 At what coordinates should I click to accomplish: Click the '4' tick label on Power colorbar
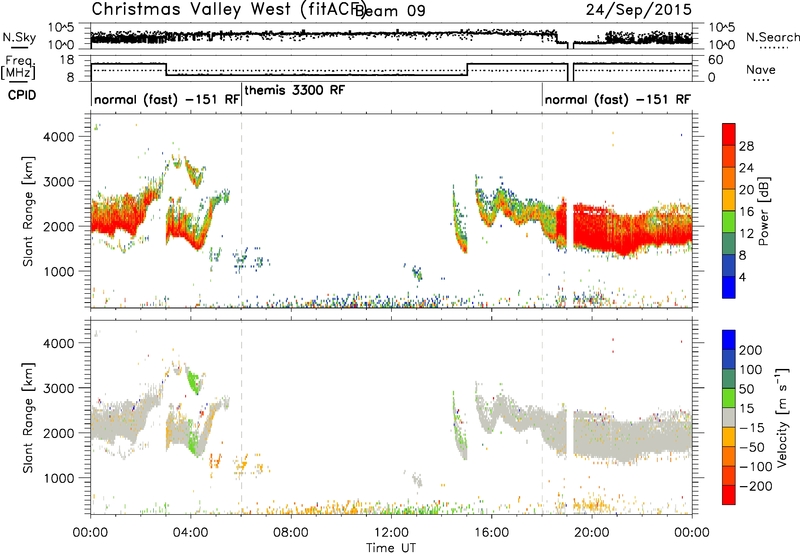[x=742, y=277]
